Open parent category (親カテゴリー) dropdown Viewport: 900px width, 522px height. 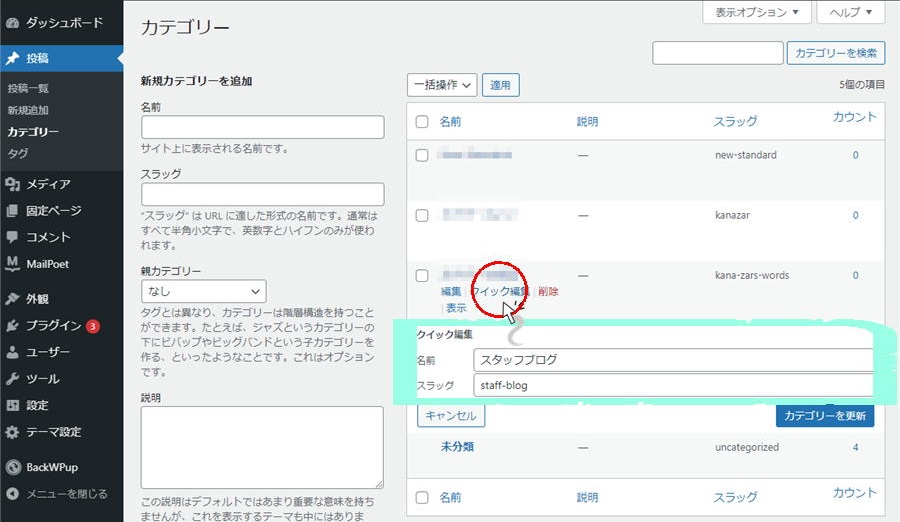click(203, 292)
